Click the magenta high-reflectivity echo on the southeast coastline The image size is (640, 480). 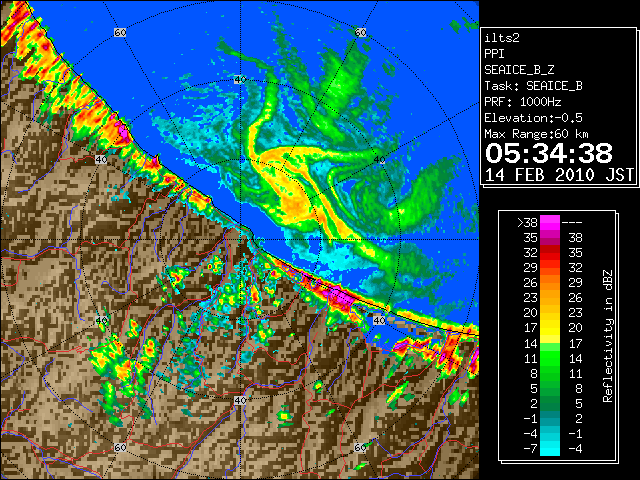[x=341, y=296]
